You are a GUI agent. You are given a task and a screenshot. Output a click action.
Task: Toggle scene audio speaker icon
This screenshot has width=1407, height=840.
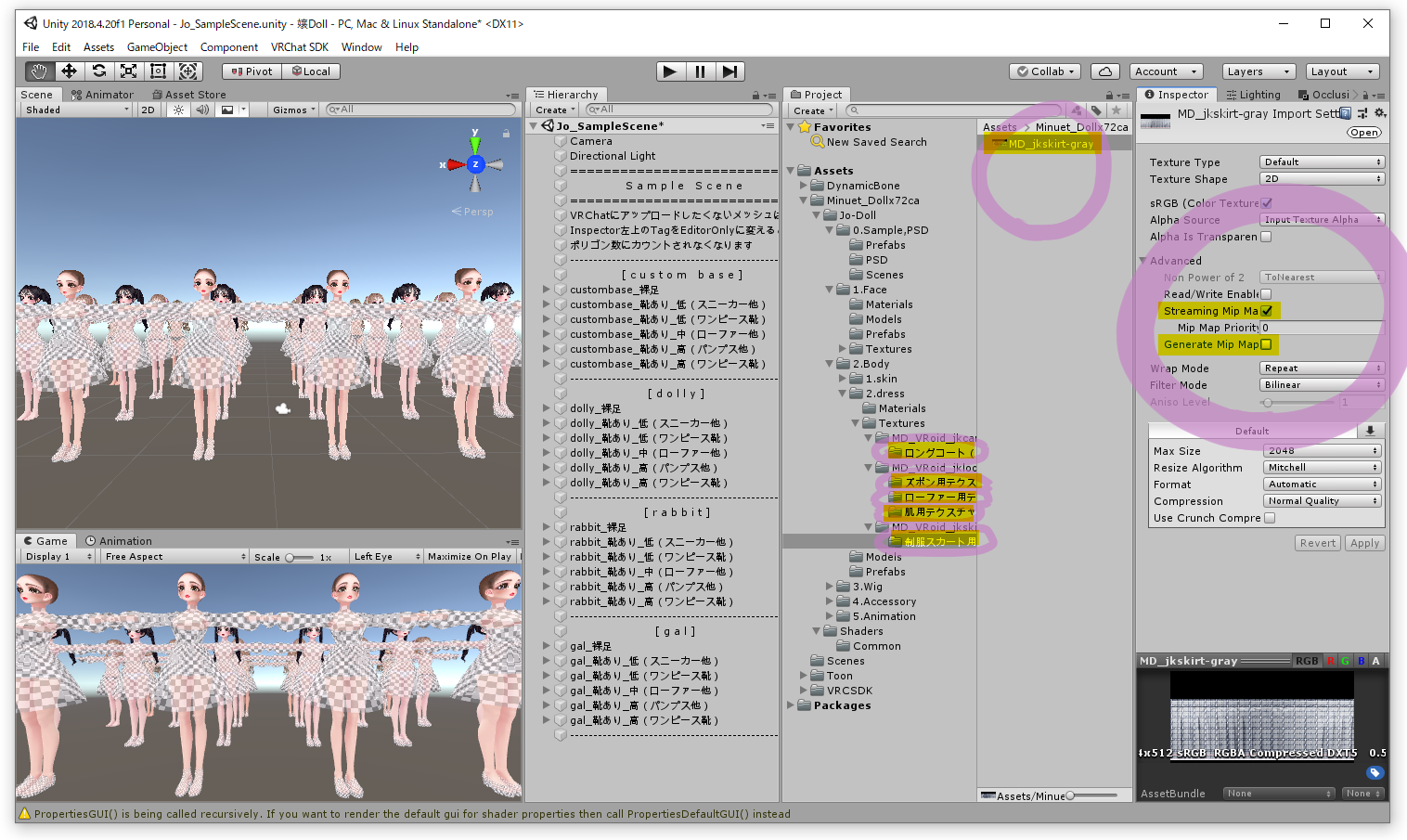[x=202, y=110]
